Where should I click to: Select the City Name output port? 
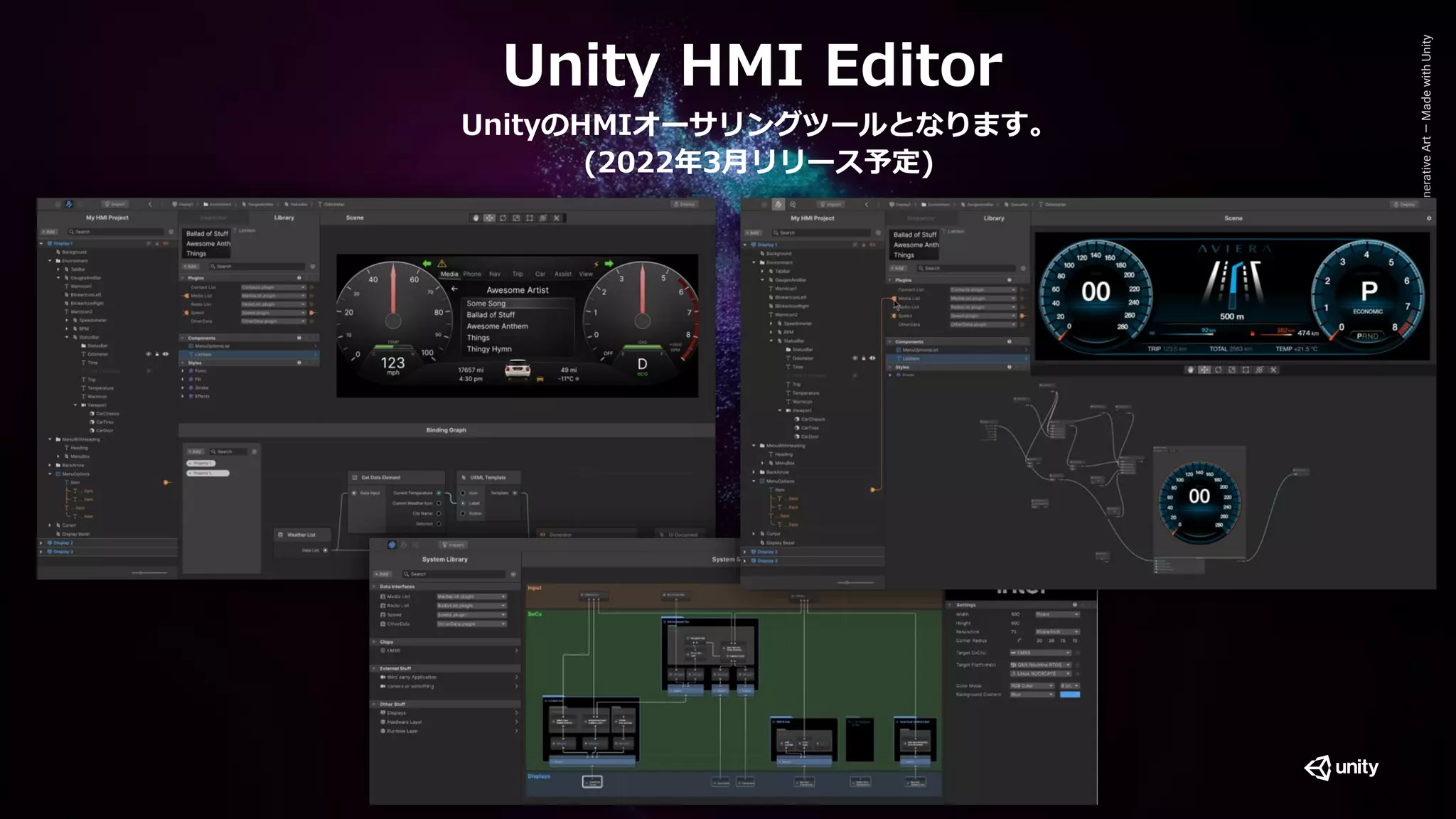click(x=439, y=513)
